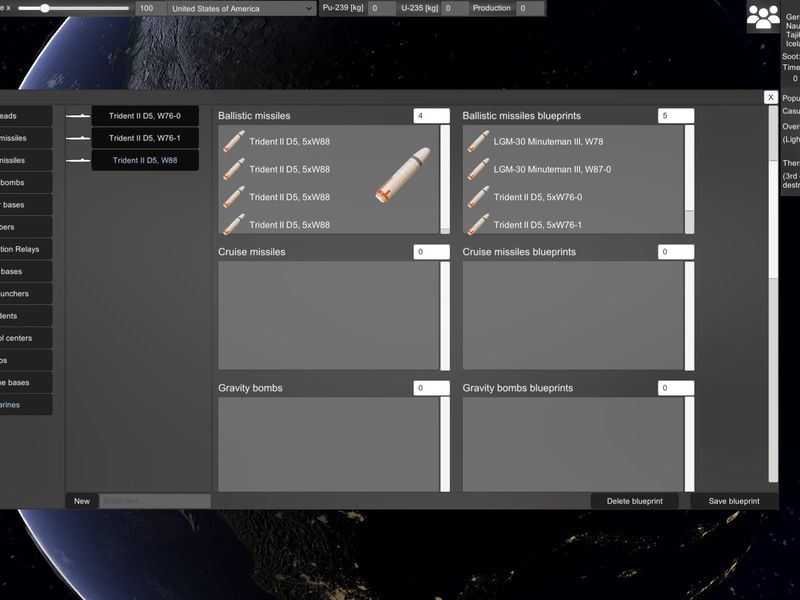Click Delete blueprint button

tap(635, 501)
